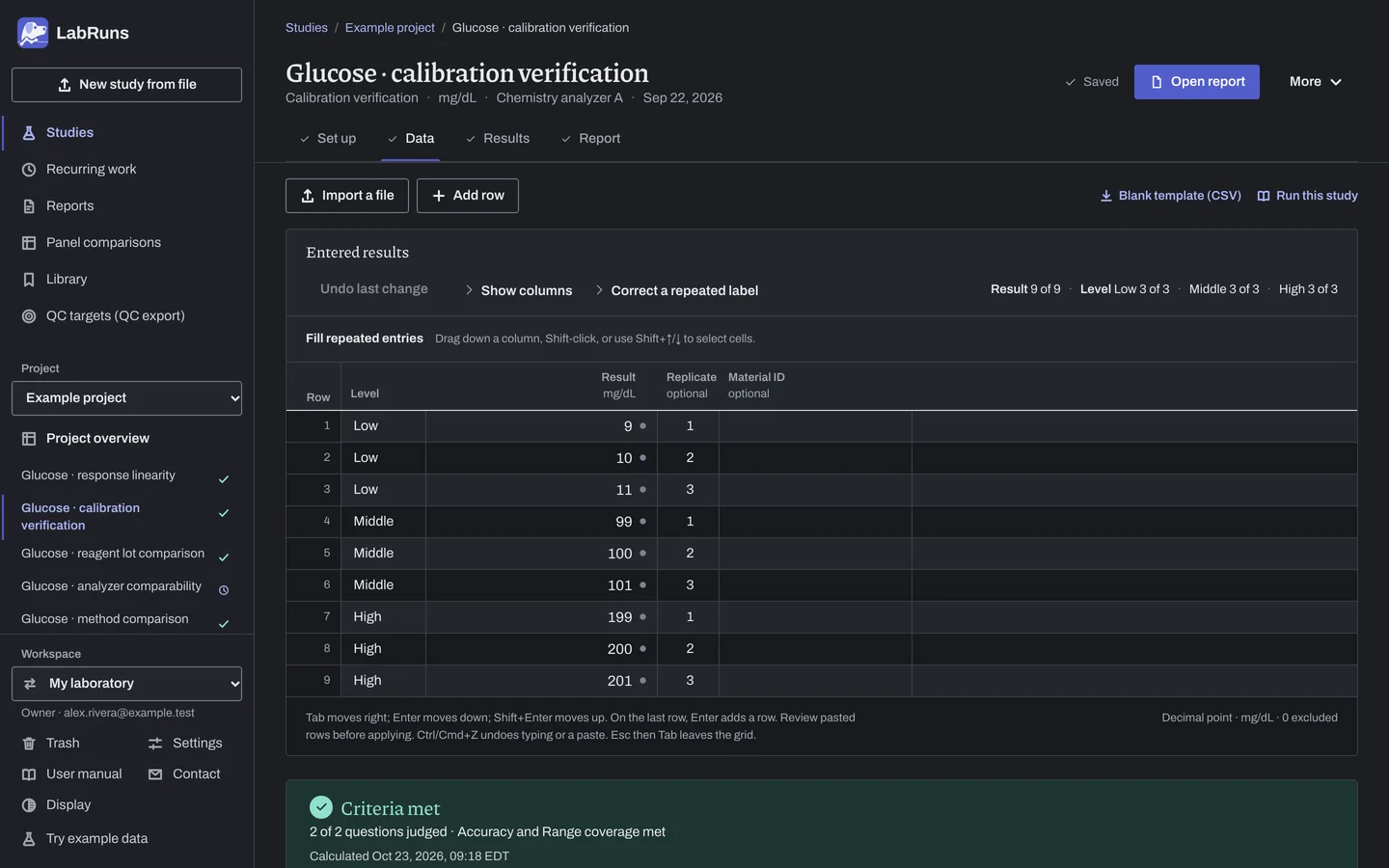Open Trash via trash can icon
The height and width of the screenshot is (868, 1389).
[x=29, y=744]
